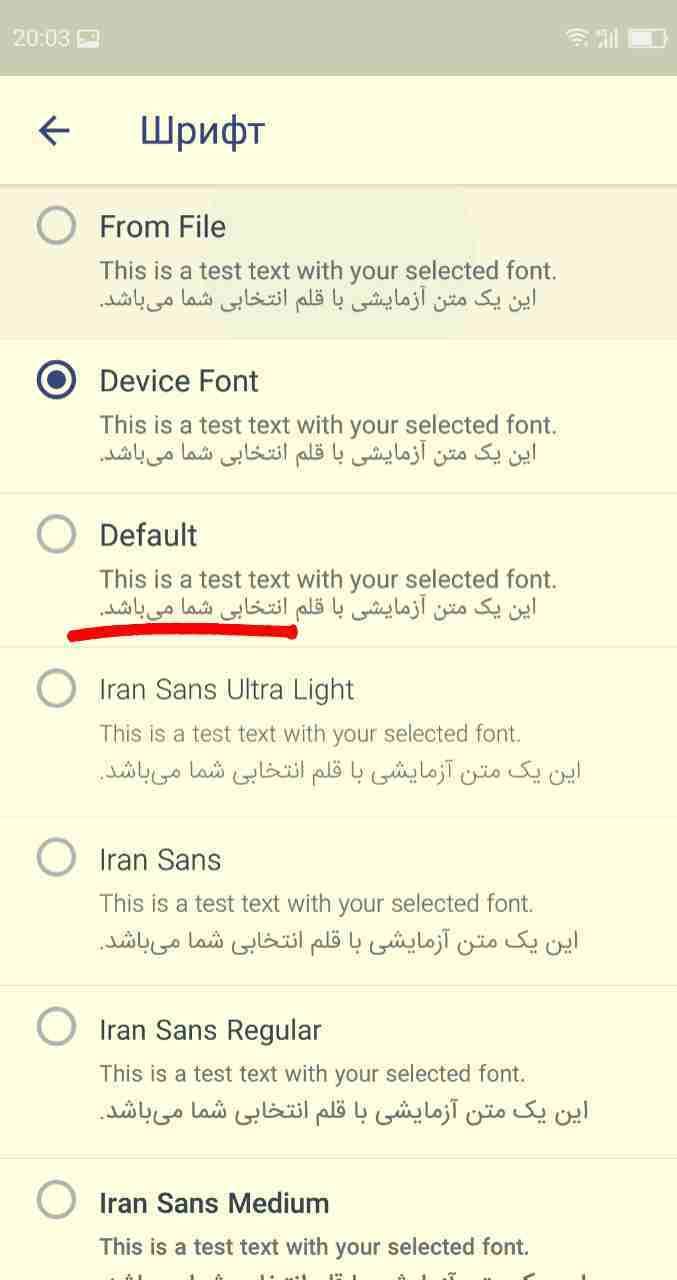The image size is (677, 1280).
Task: Select the Iran Sans Ultra Light radio button
Action: 56,688
